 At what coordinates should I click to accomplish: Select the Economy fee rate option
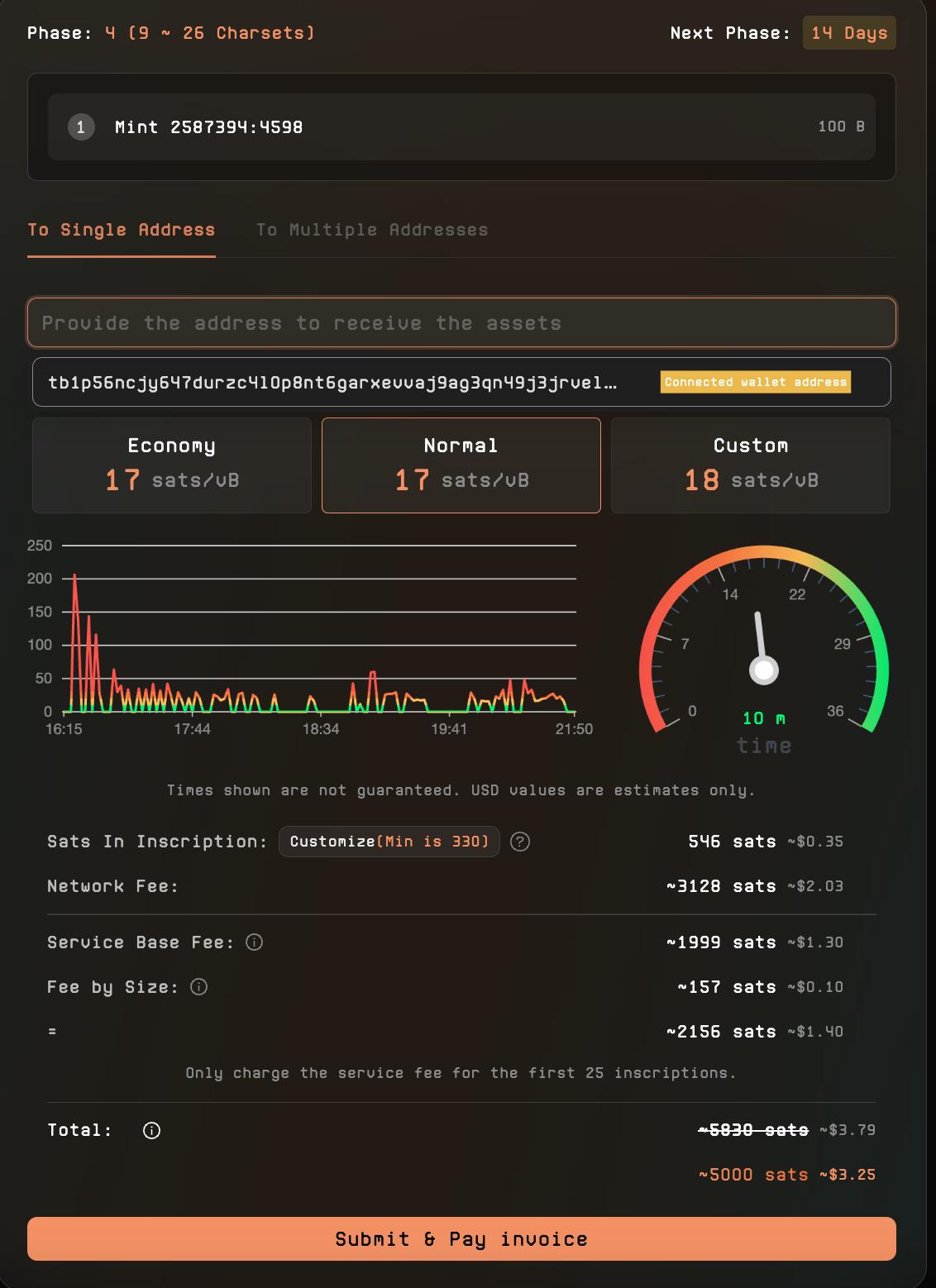pos(172,465)
